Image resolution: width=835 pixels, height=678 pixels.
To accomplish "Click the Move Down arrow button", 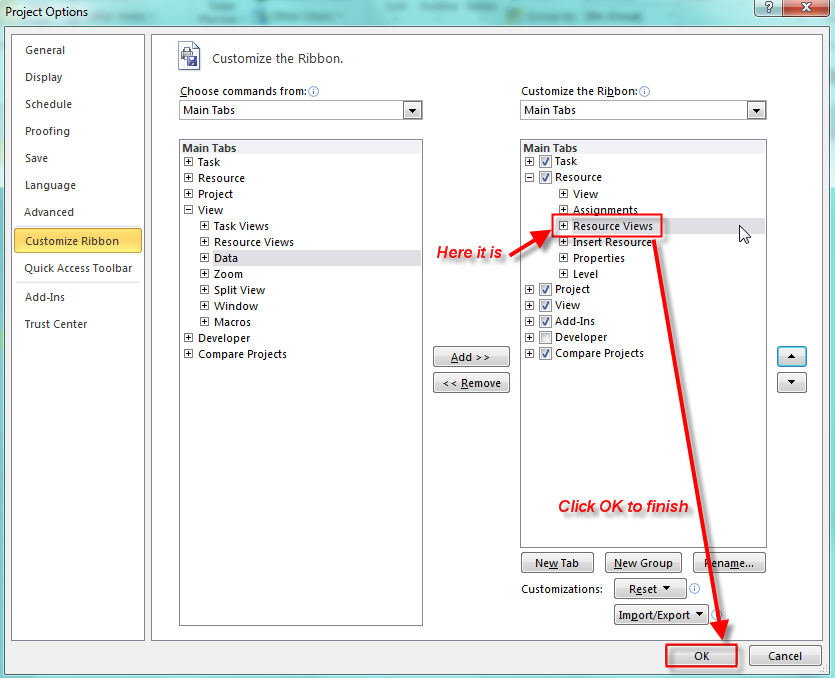I will coord(791,382).
